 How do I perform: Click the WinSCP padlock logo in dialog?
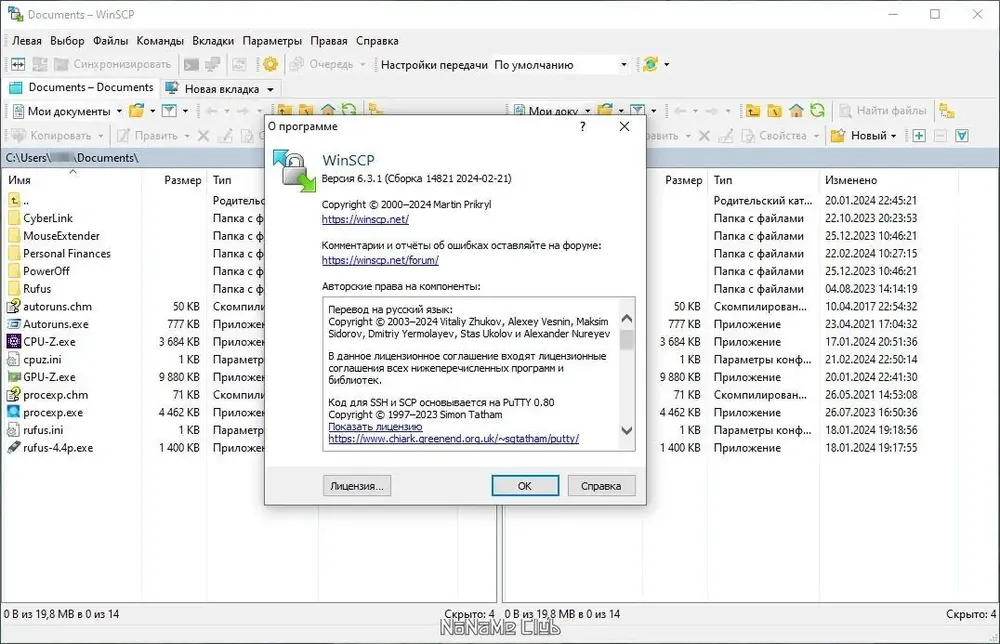click(293, 170)
